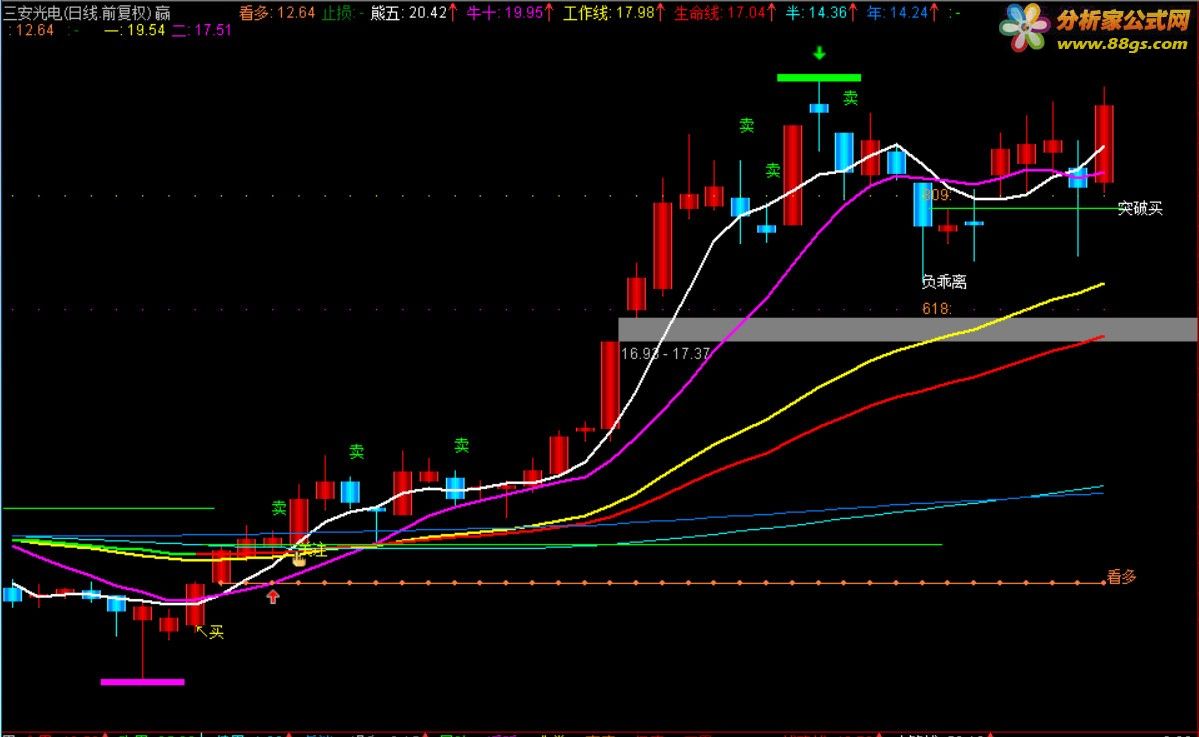
Task: Select the 熊五: 20.42 indicator reading
Action: point(408,13)
